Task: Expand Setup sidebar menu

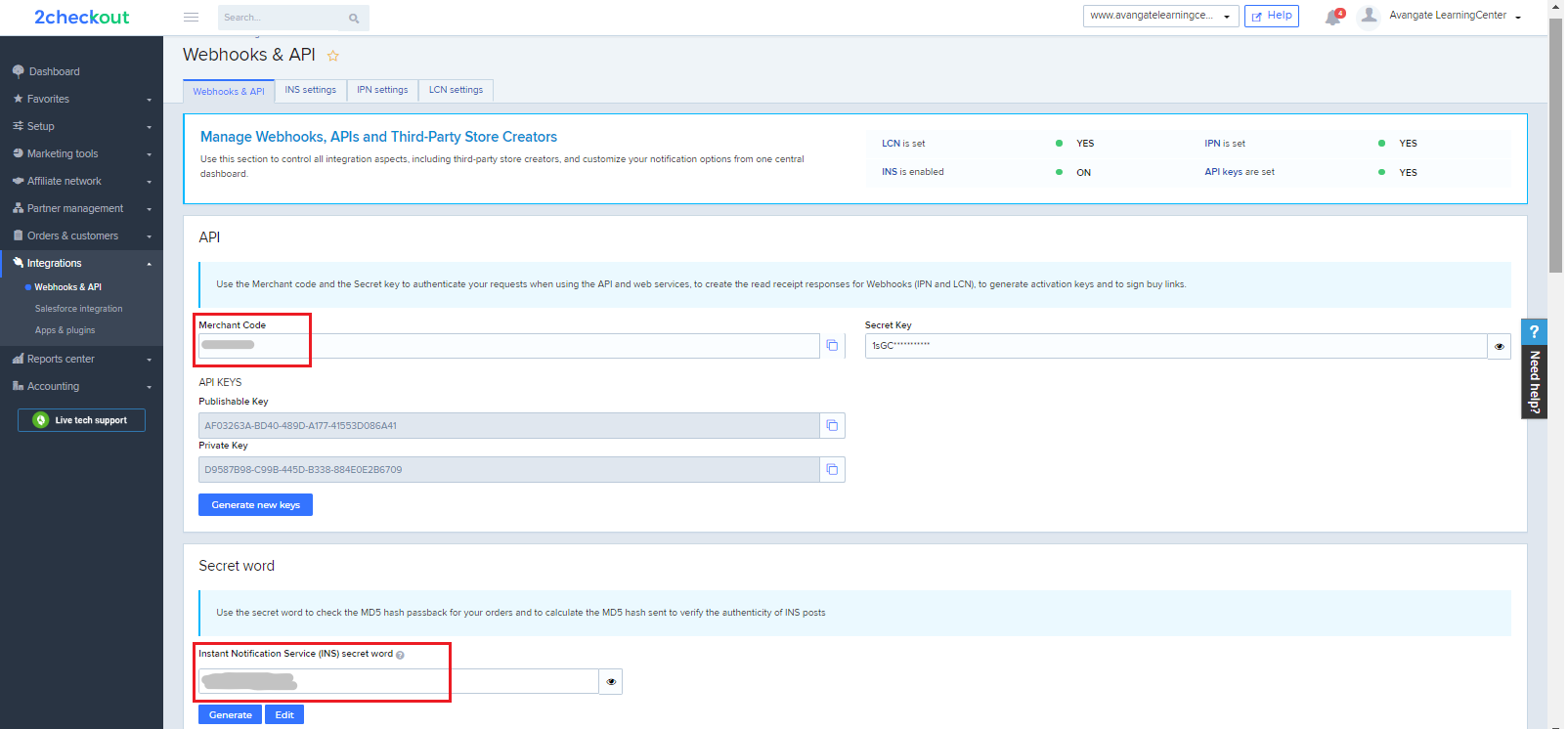Action: click(81, 126)
